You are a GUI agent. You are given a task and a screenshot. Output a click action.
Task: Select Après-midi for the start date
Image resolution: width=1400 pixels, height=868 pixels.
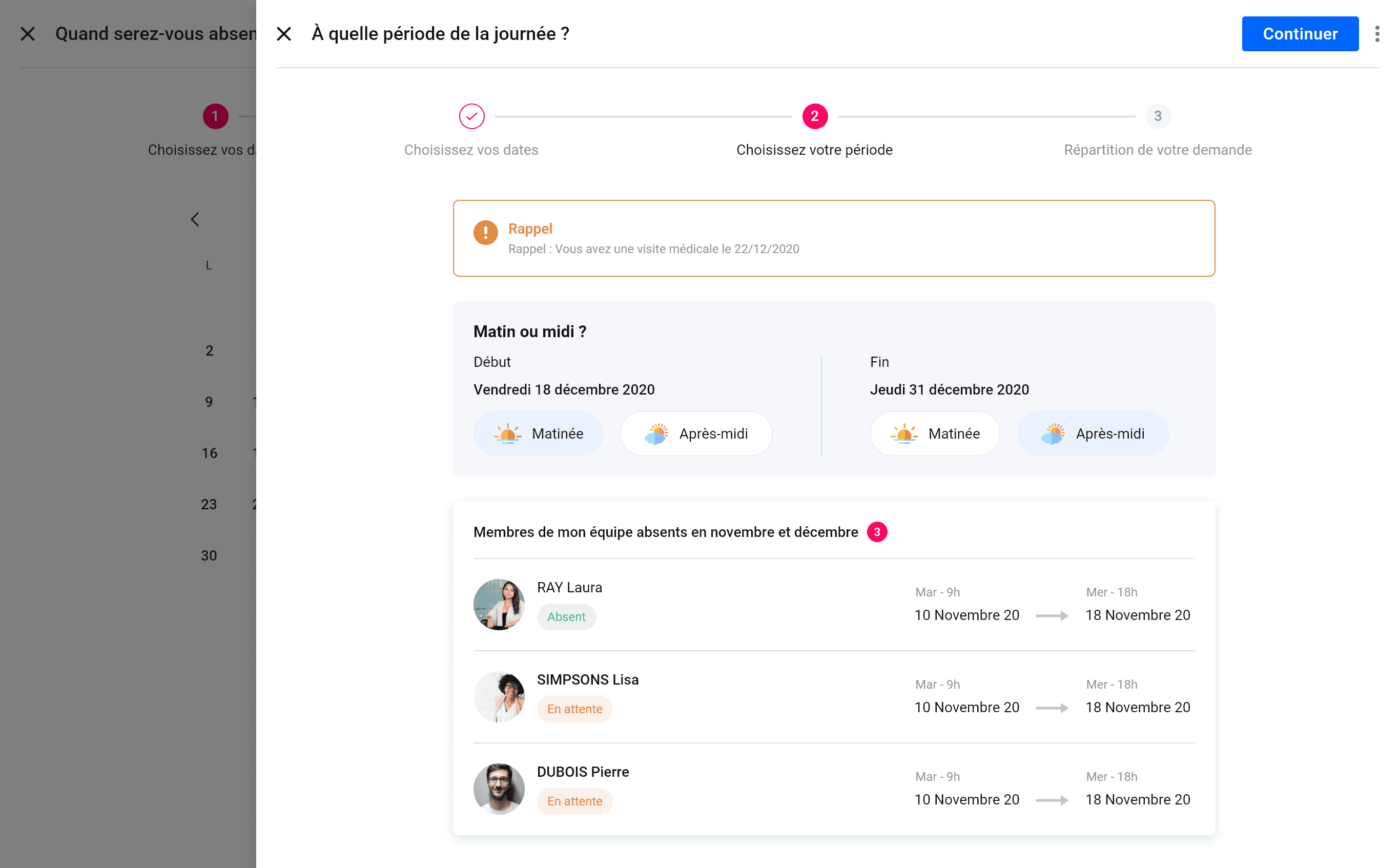(696, 433)
